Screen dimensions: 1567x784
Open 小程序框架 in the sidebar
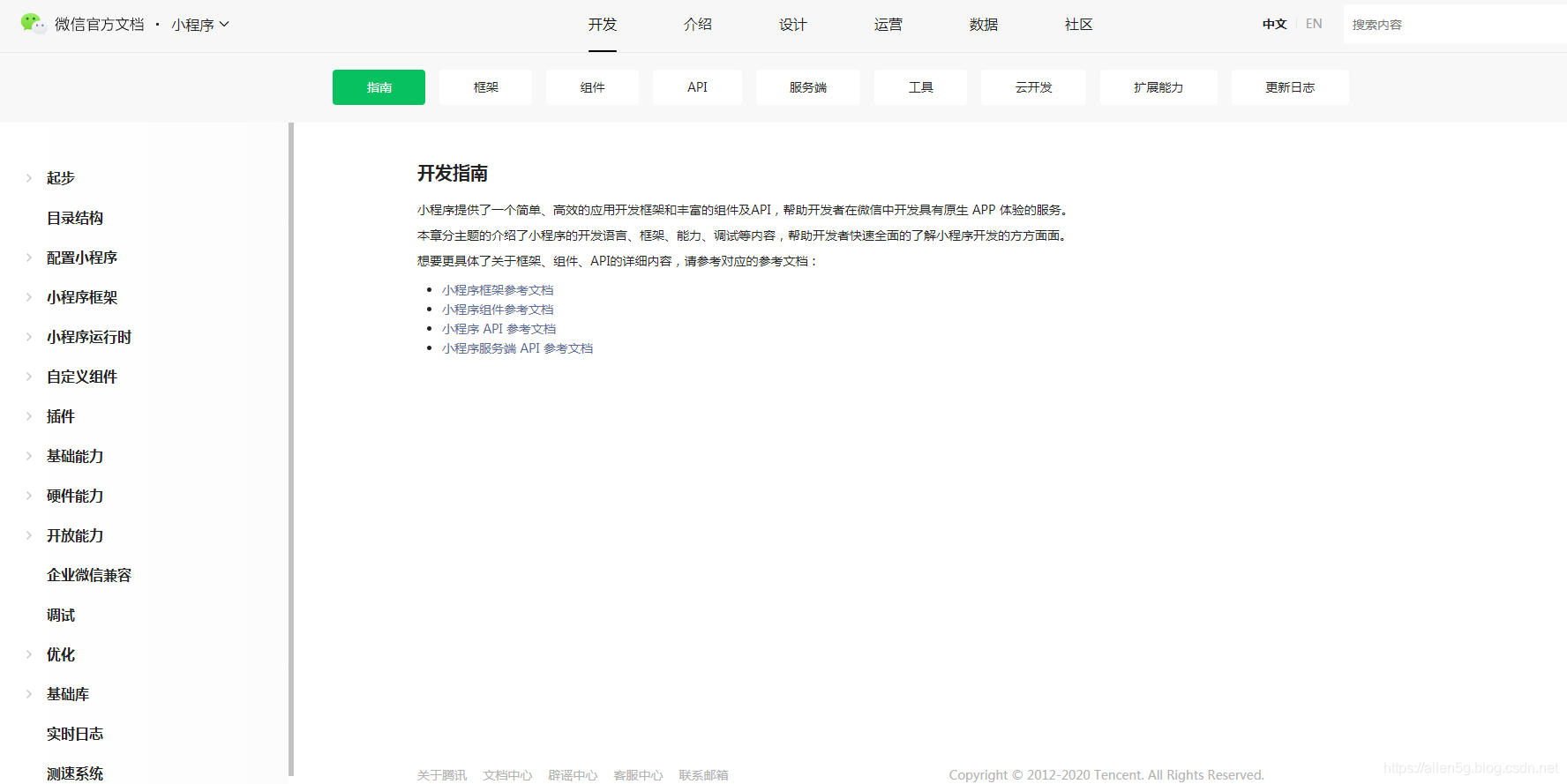coord(82,297)
